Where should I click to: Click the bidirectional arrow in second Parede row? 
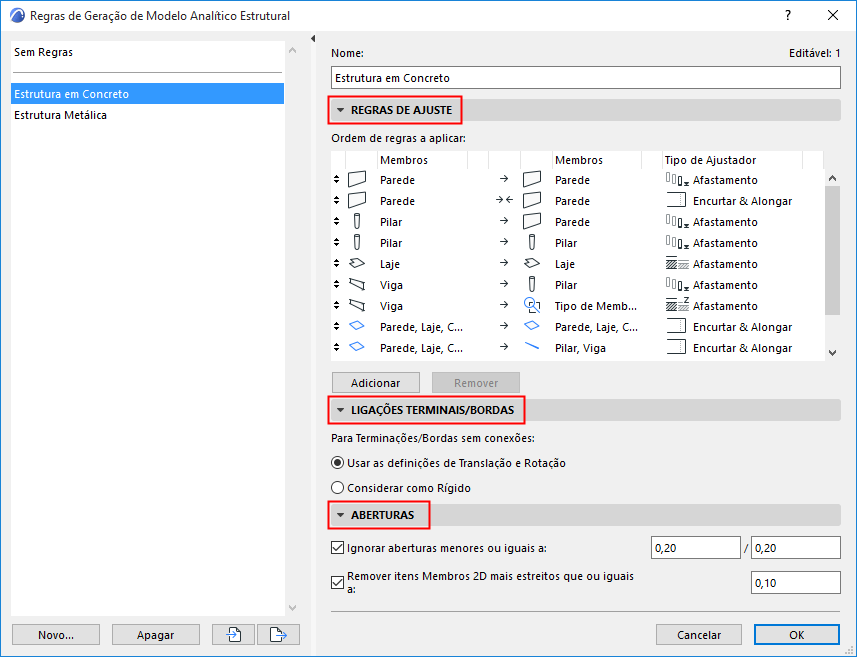click(x=504, y=200)
